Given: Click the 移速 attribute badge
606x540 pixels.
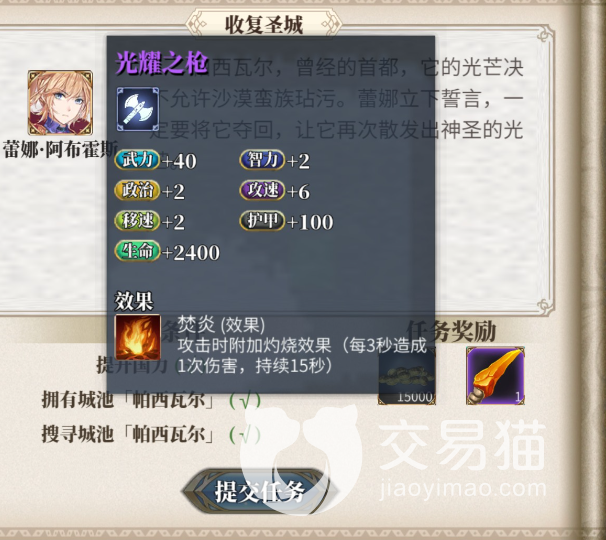Looking at the screenshot, I should [x=137, y=221].
